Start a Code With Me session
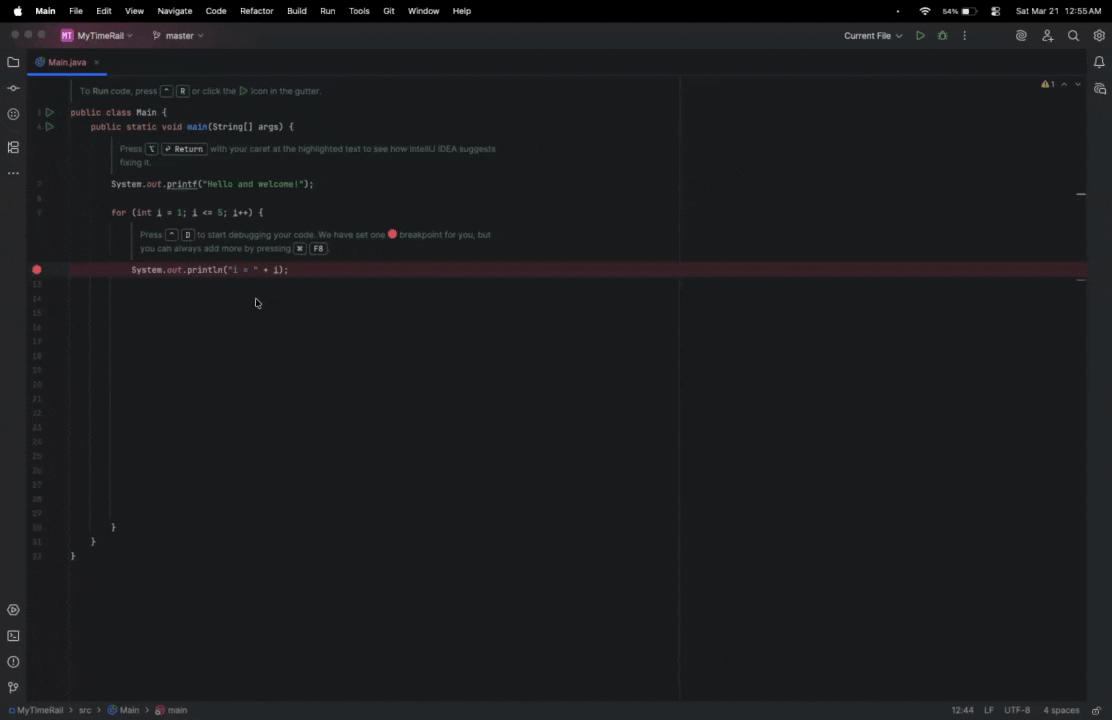This screenshot has width=1112, height=720. click(x=1047, y=35)
